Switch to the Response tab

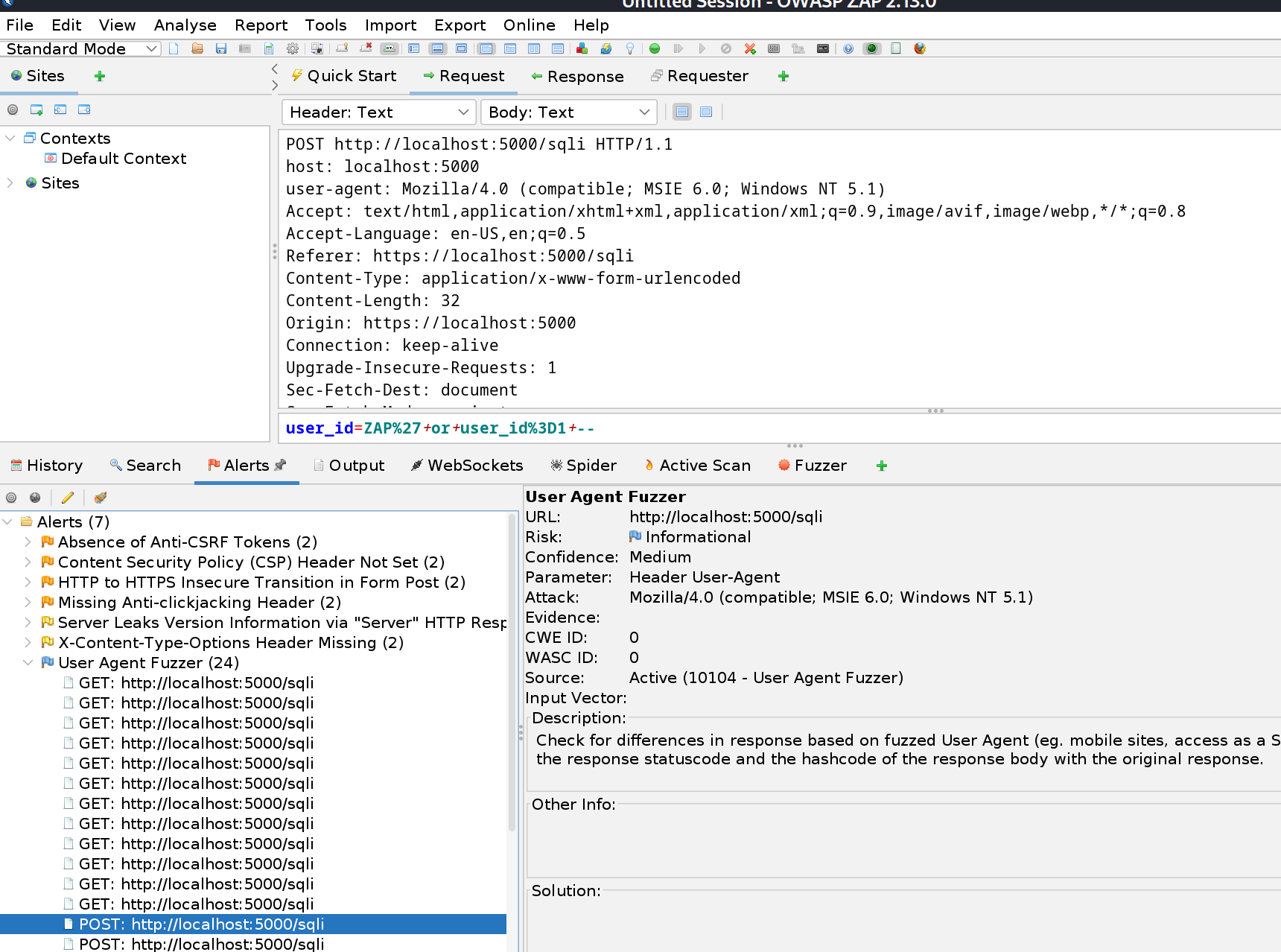(x=579, y=76)
